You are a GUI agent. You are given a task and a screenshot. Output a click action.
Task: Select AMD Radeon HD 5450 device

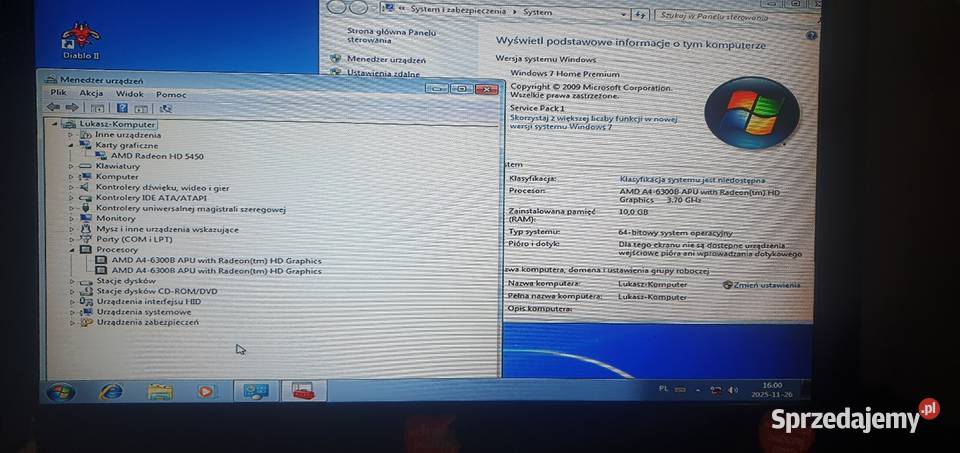[157, 156]
